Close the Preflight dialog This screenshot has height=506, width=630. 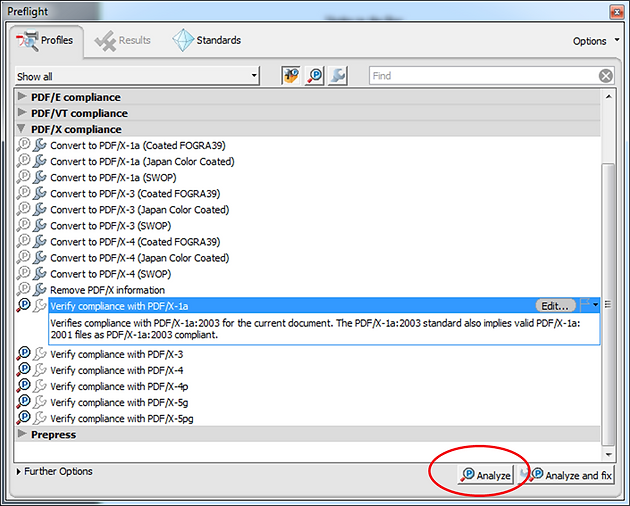pyautogui.click(x=617, y=12)
